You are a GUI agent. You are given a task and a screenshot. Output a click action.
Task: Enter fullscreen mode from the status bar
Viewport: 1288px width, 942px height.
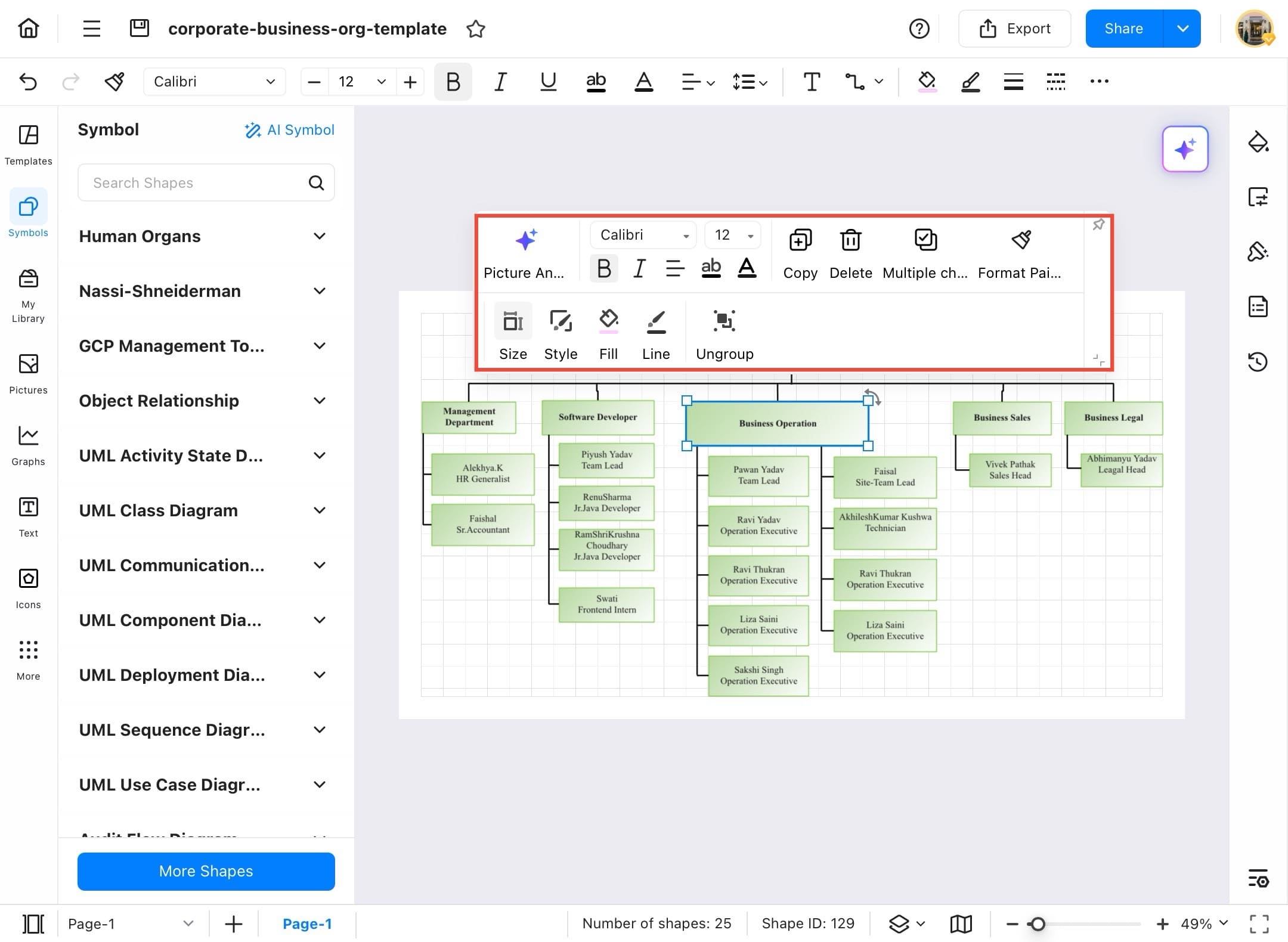coord(1259,923)
